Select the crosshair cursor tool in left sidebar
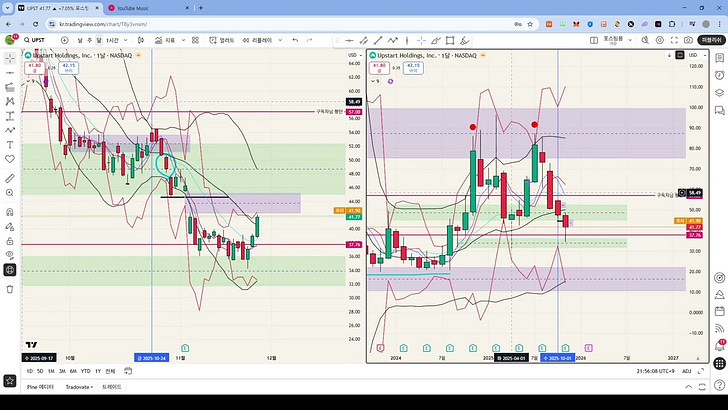The image size is (728, 410). coord(10,59)
